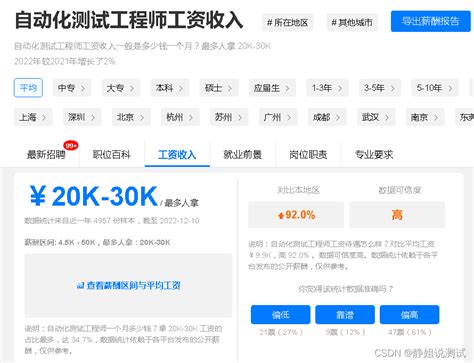Vote 偏低 on salary accuracy
The height and width of the screenshot is (363, 474).
click(281, 314)
